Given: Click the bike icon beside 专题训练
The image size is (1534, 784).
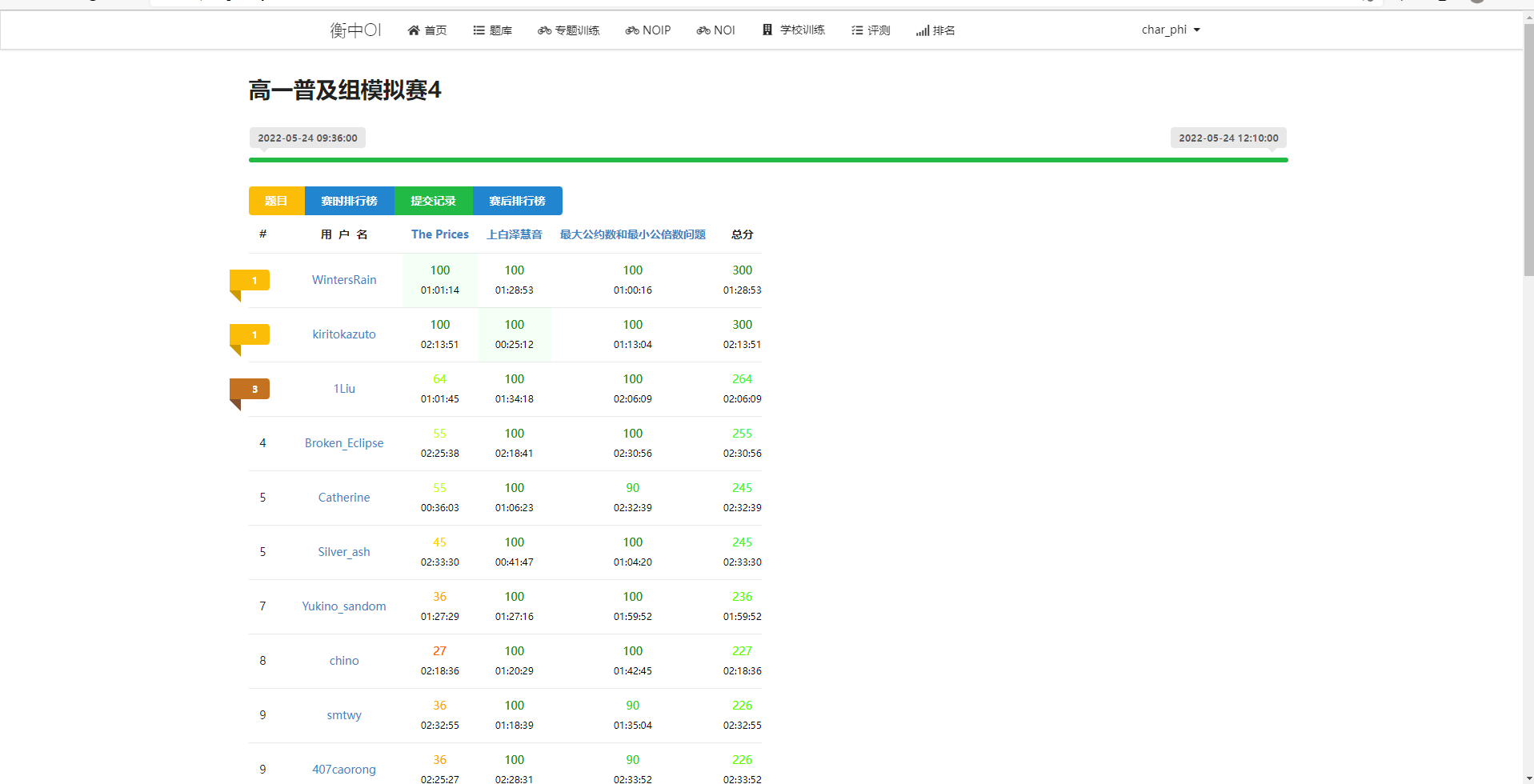Looking at the screenshot, I should [x=544, y=30].
